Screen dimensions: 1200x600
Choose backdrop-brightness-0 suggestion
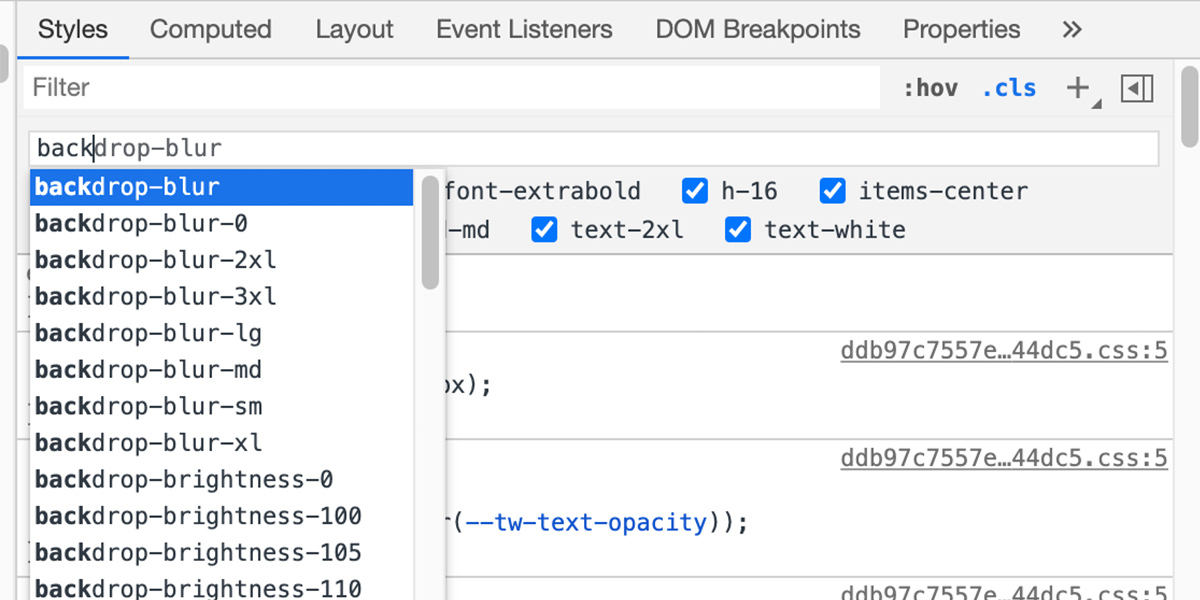coord(221,480)
